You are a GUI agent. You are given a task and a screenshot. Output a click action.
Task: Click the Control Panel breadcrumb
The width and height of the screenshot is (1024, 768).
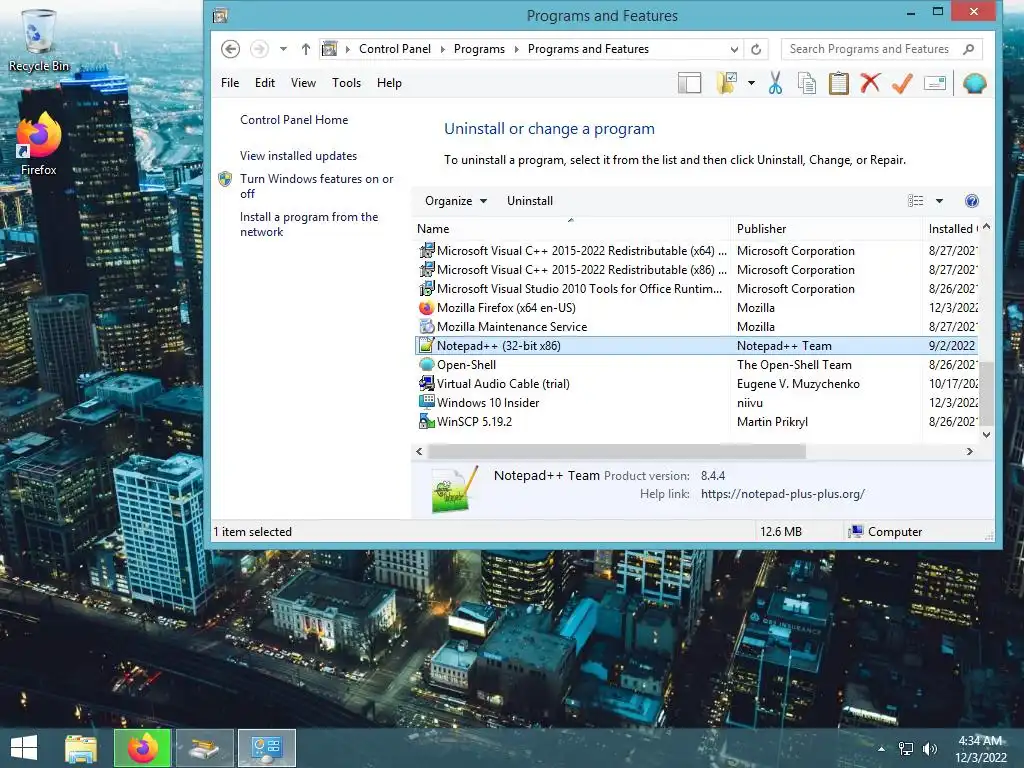[x=394, y=49]
